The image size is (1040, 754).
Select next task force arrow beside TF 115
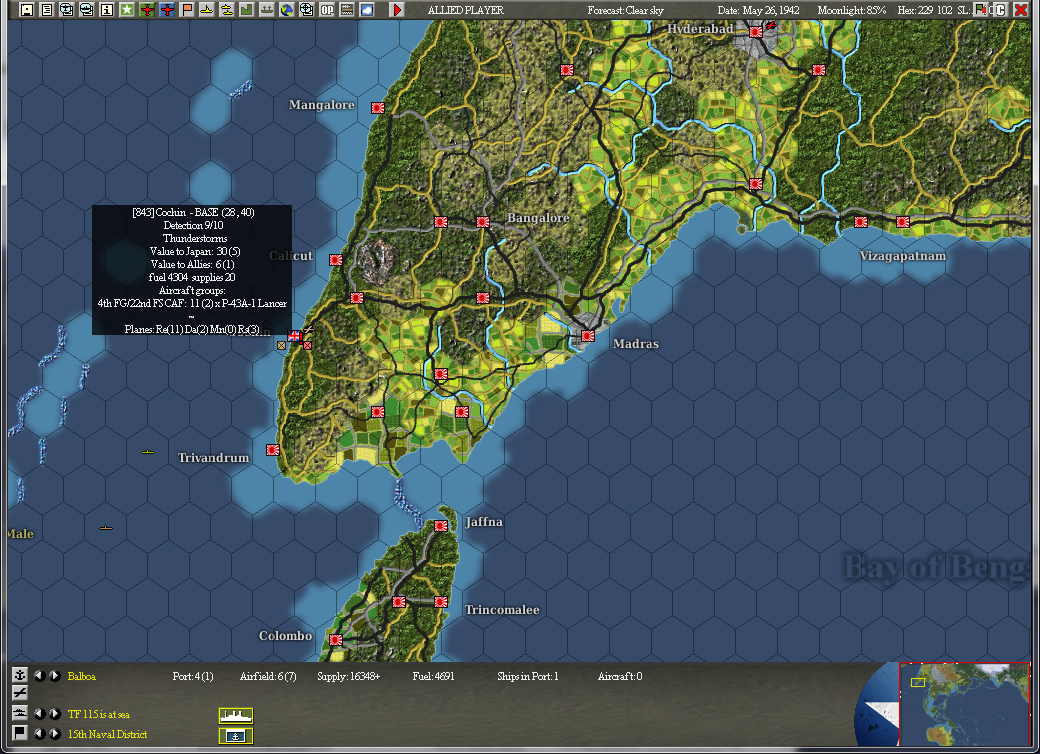[x=54, y=714]
